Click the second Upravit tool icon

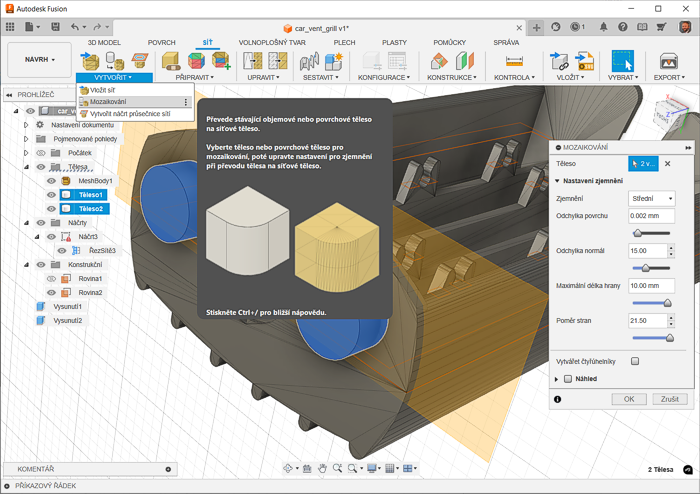pyautogui.click(x=278, y=61)
